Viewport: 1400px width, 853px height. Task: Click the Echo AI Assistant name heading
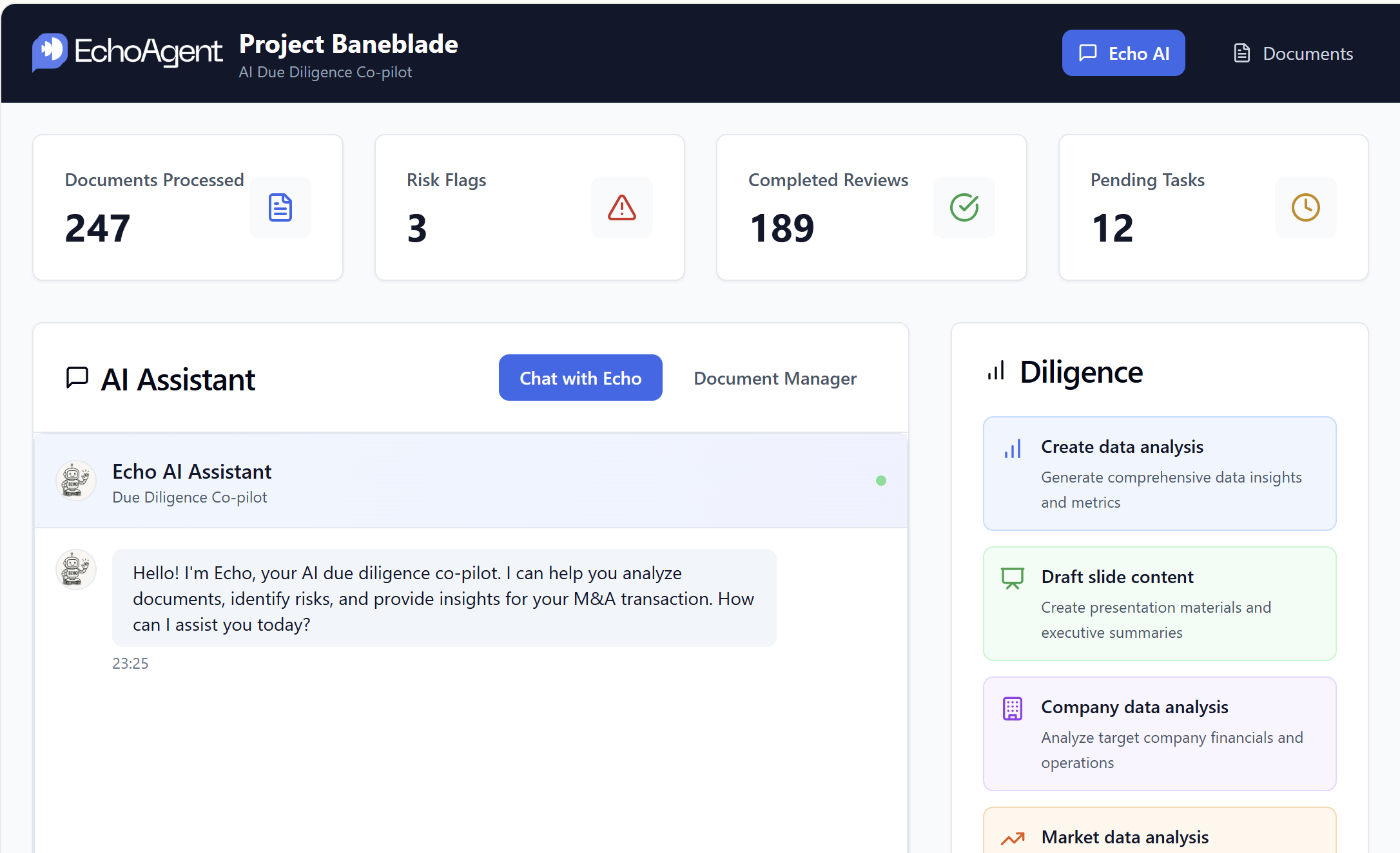tap(192, 472)
